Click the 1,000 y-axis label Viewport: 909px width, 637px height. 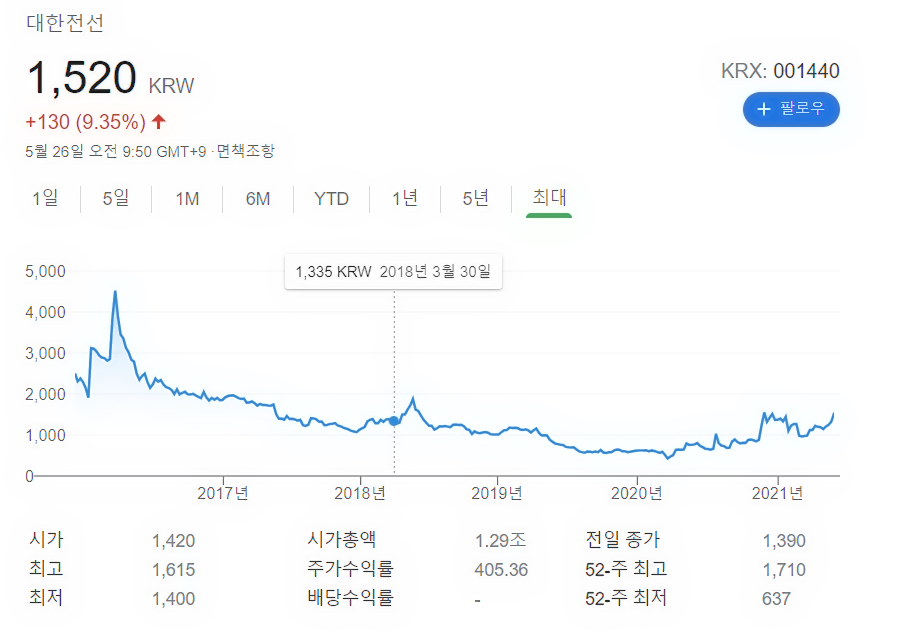(x=45, y=435)
